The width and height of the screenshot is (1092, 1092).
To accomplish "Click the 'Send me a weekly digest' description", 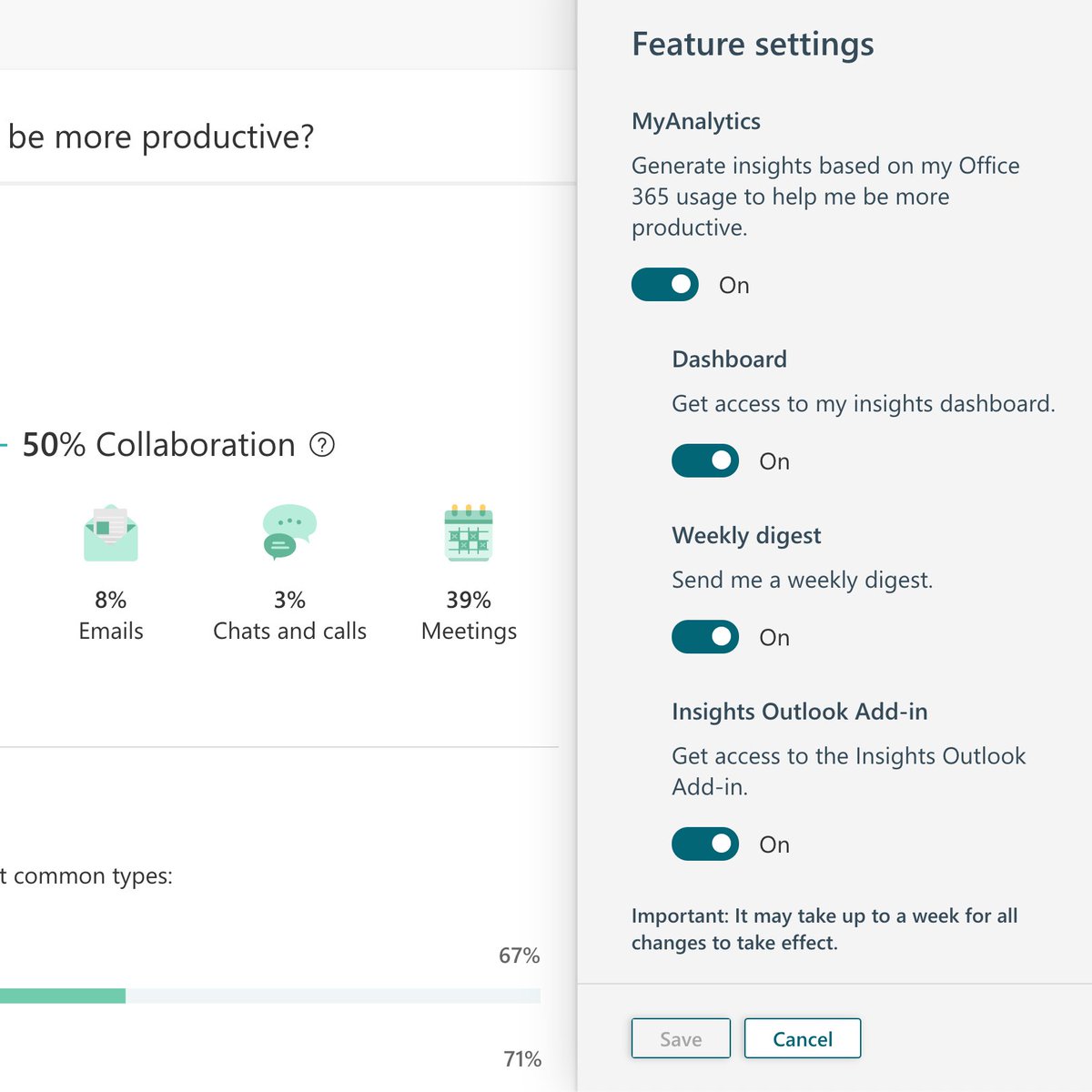I will point(803,581).
